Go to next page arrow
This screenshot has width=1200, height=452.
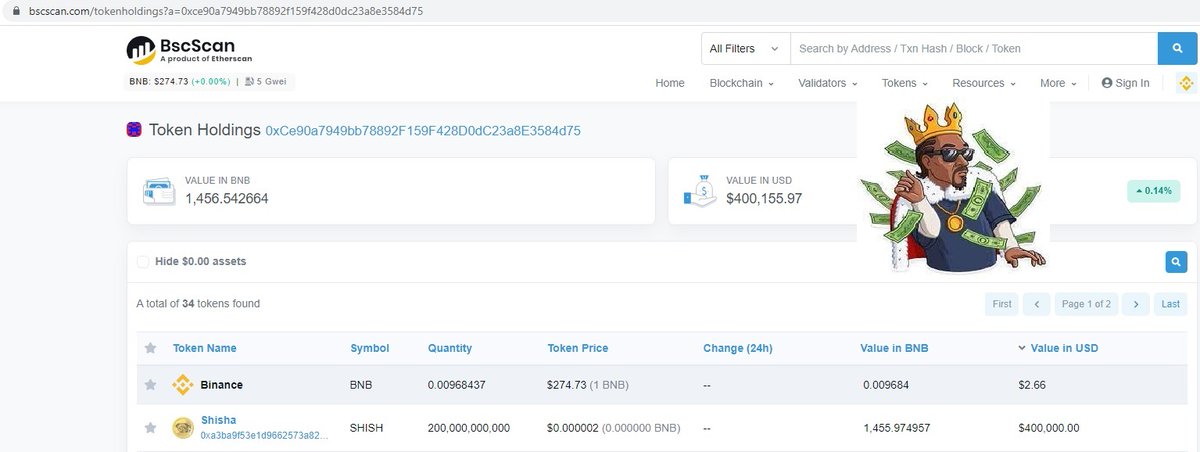(1135, 304)
